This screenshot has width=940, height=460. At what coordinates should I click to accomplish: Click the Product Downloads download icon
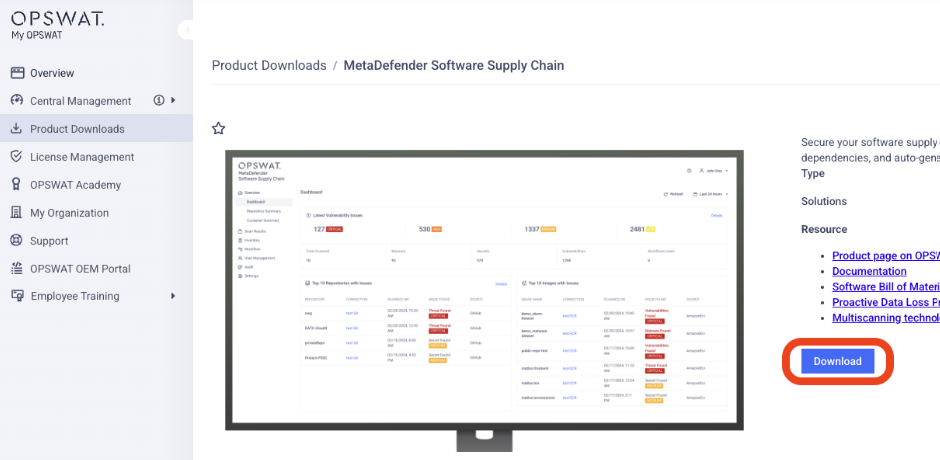(x=17, y=129)
